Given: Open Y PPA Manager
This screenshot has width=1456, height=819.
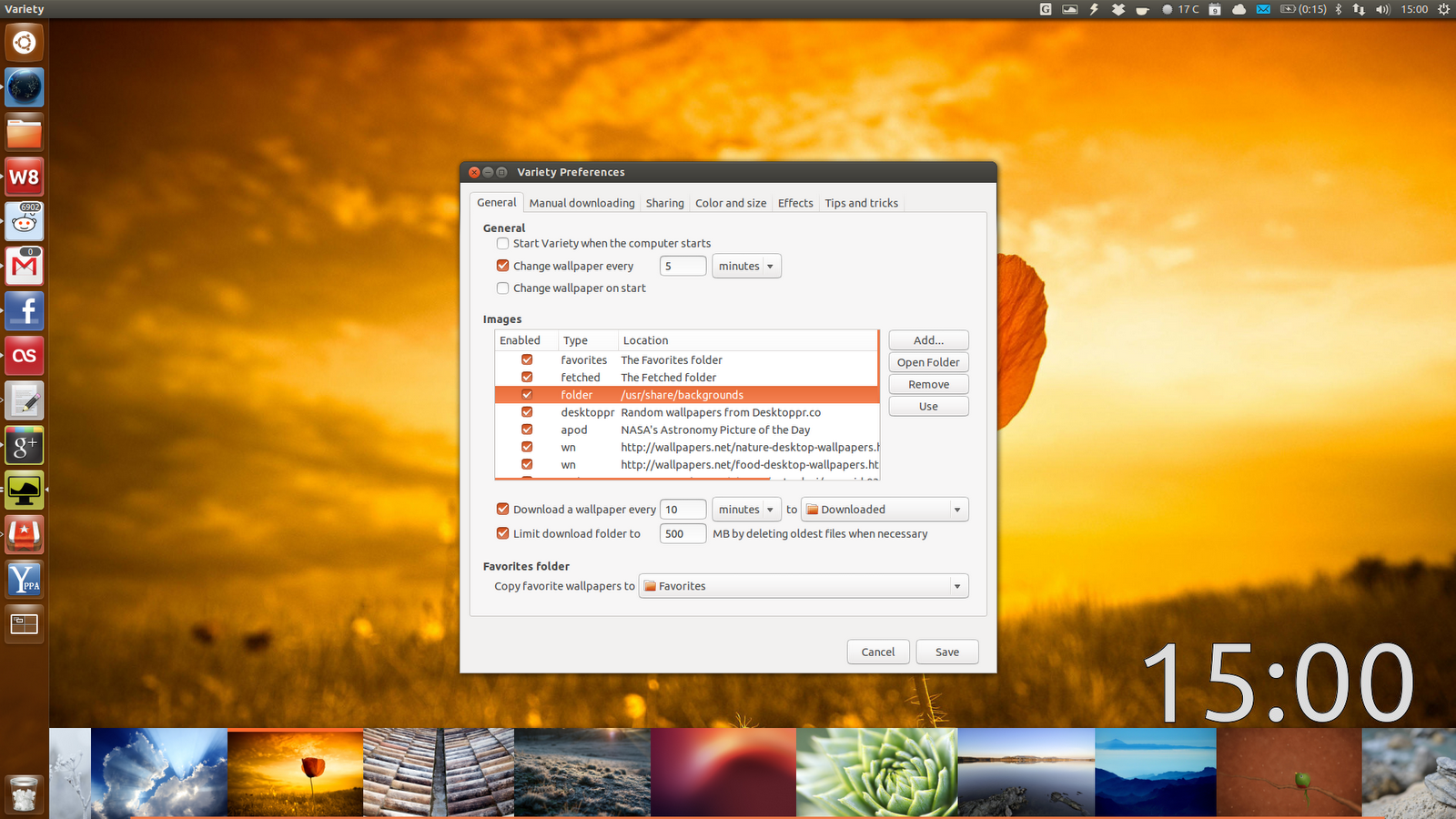Looking at the screenshot, I should coord(24,580).
